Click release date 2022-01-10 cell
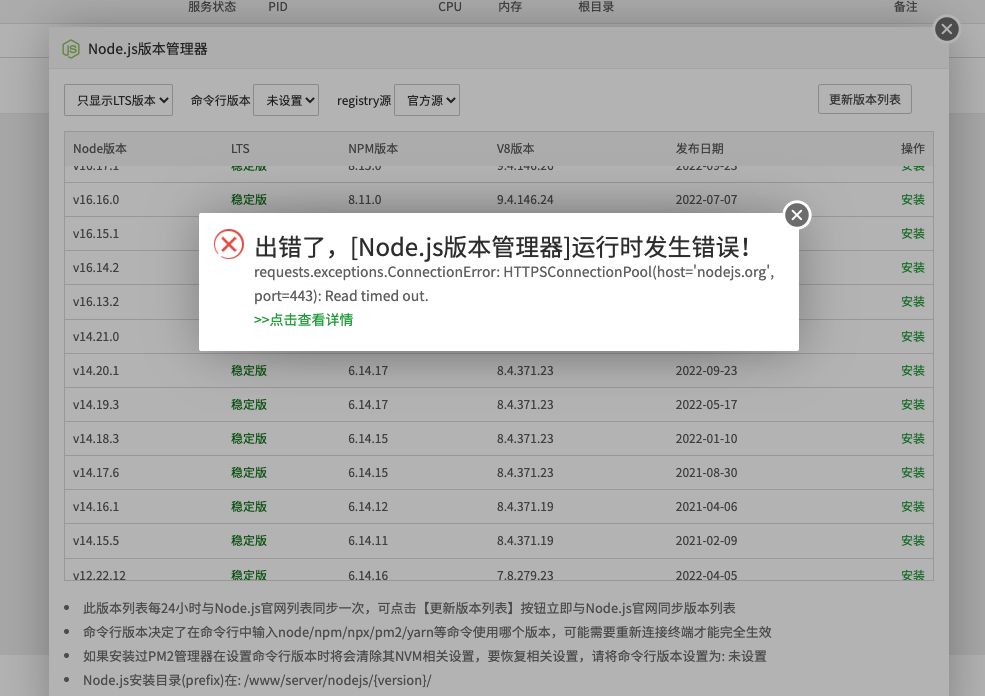The height and width of the screenshot is (696, 985). [706, 438]
